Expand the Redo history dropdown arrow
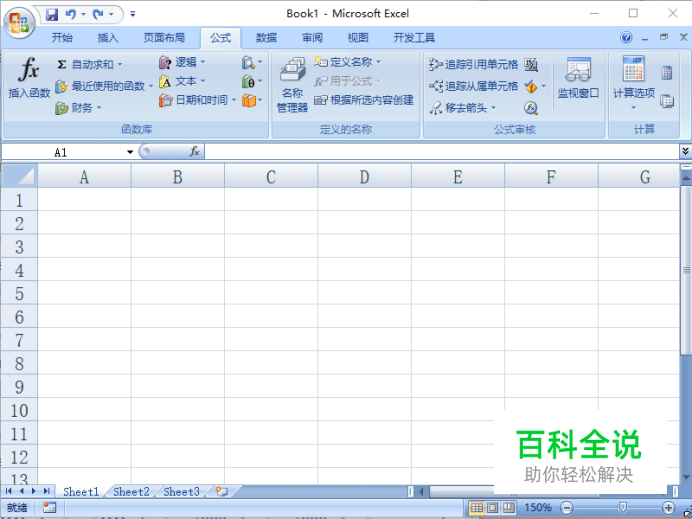This screenshot has height=519, width=692. tap(111, 15)
